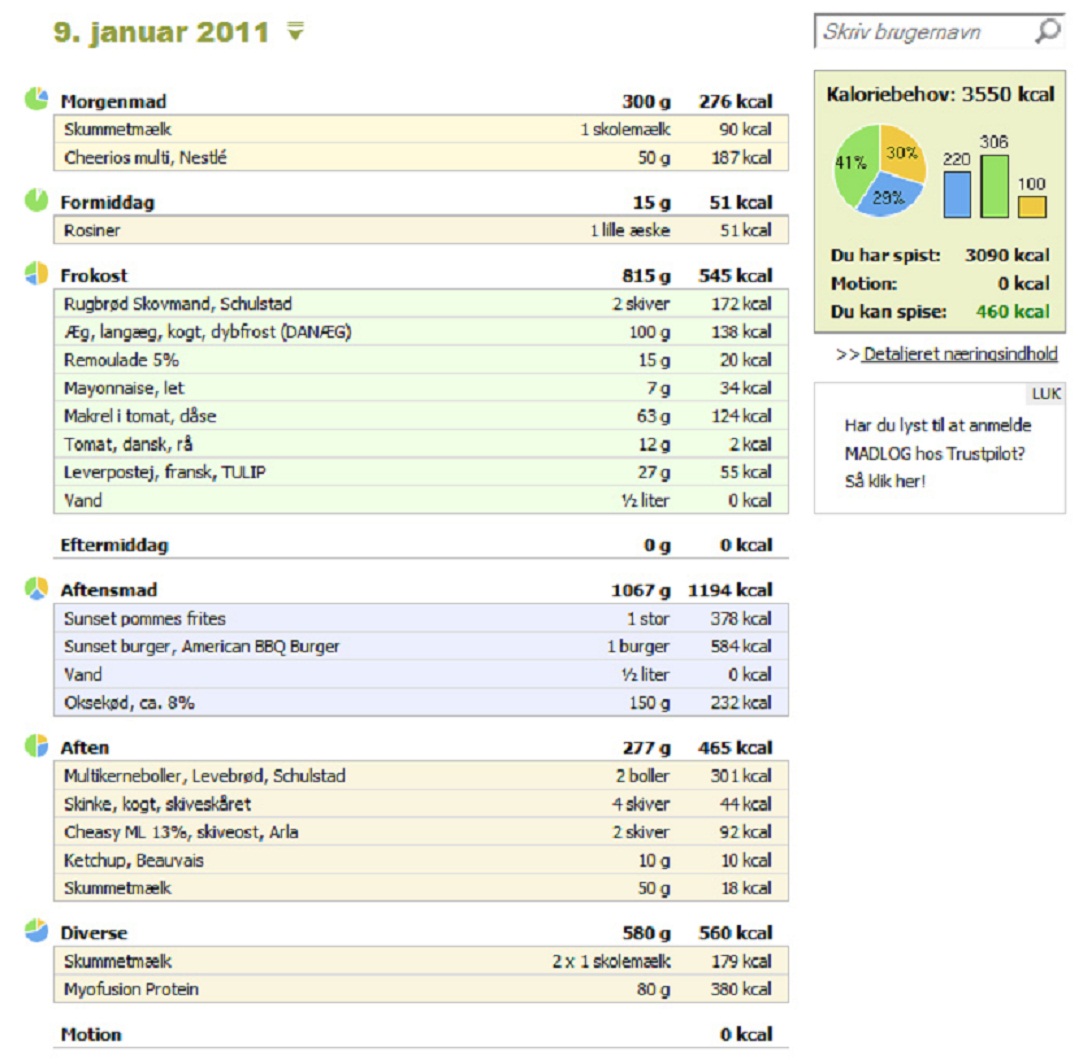The image size is (1079, 1064).
Task: Click the Du kan spise 460 kcal value
Action: click(1012, 312)
